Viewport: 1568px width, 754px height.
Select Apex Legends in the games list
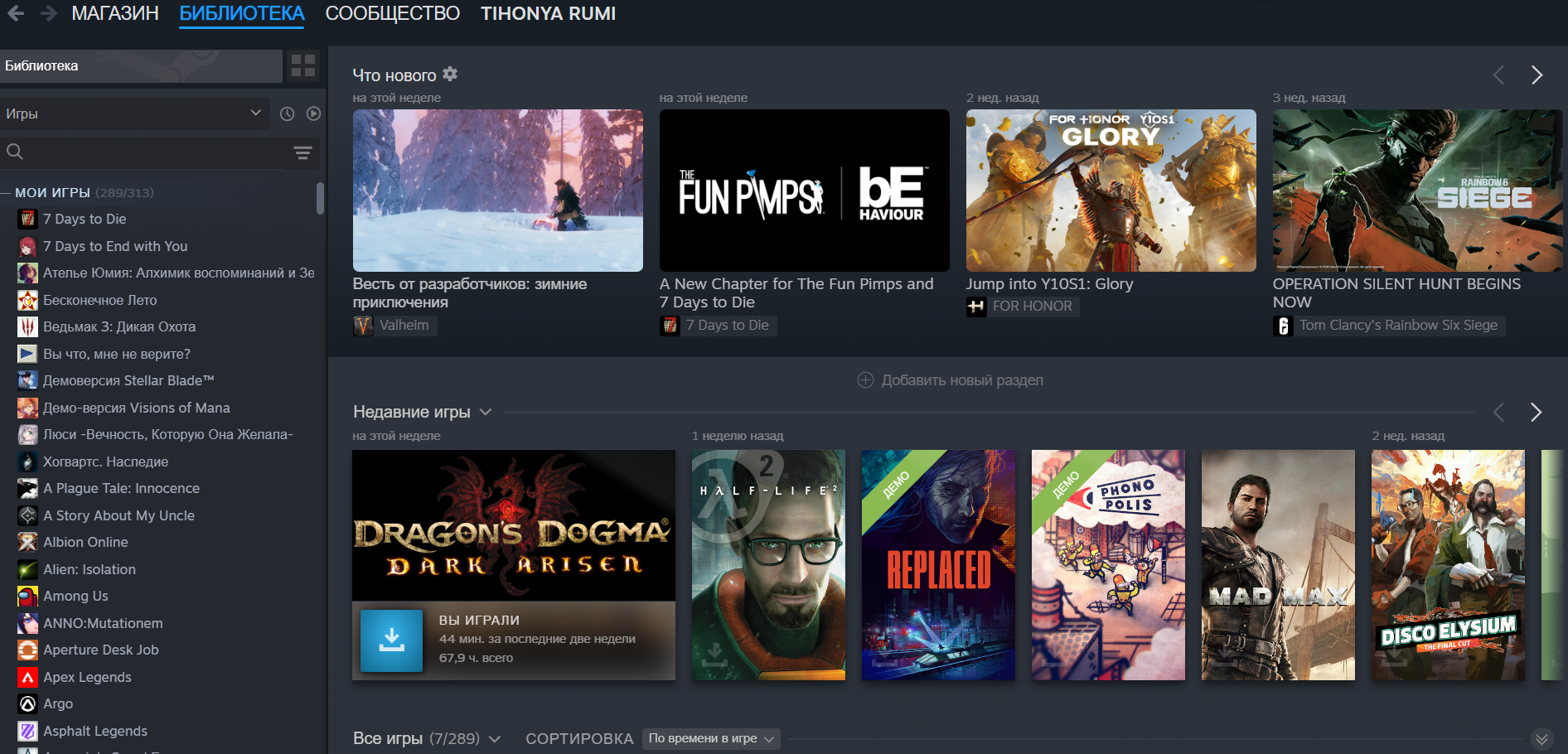click(87, 677)
